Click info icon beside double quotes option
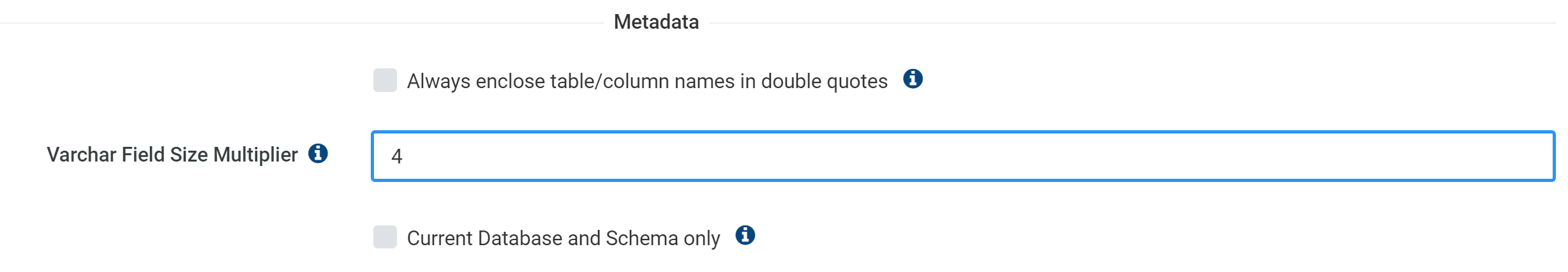The image size is (1568, 272). (913, 79)
